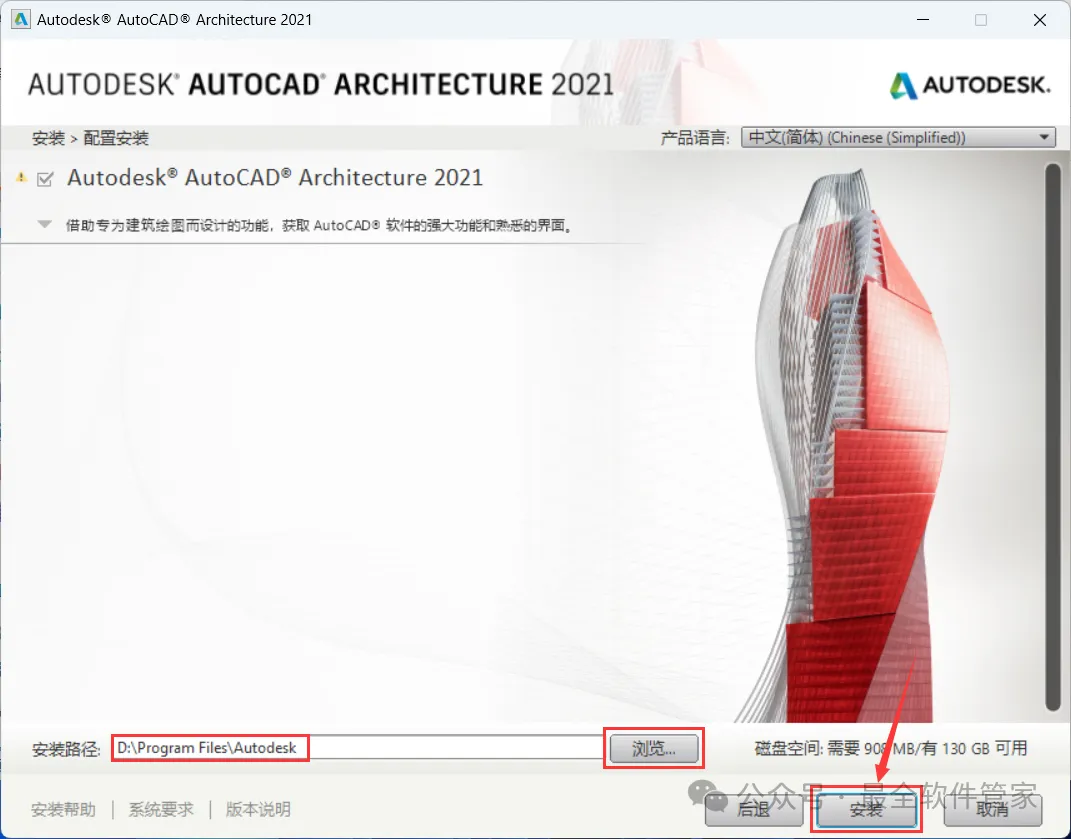
Task: Click the 安装 install button
Action: point(866,809)
